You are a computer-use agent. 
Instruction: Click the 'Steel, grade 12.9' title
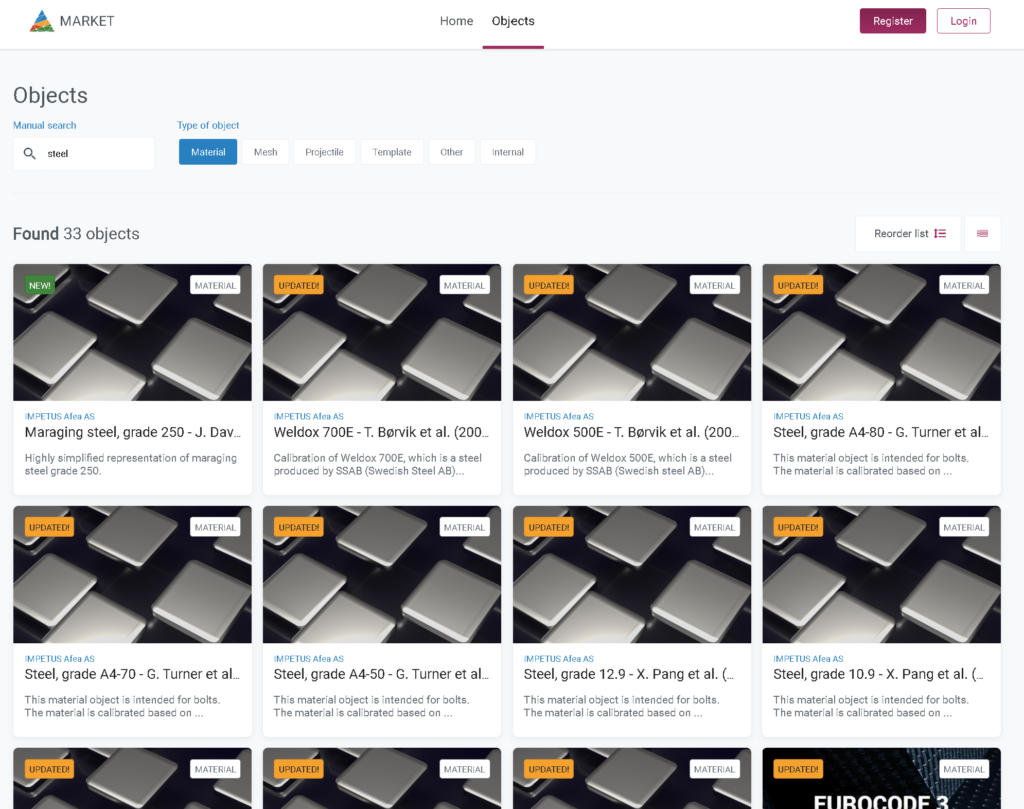point(629,674)
